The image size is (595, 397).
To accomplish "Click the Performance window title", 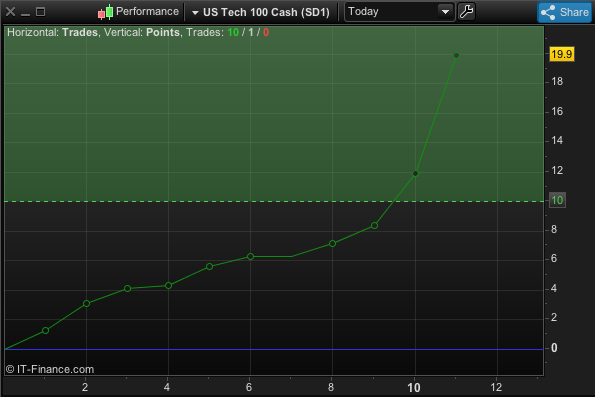I will (147, 11).
